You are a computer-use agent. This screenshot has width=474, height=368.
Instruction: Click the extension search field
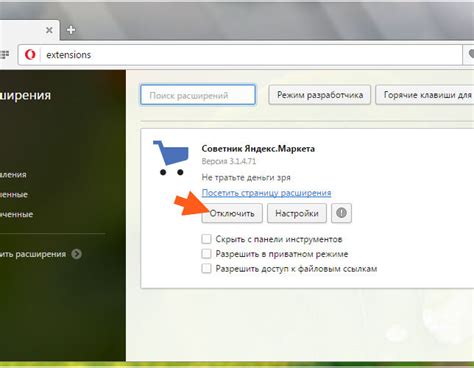198,95
